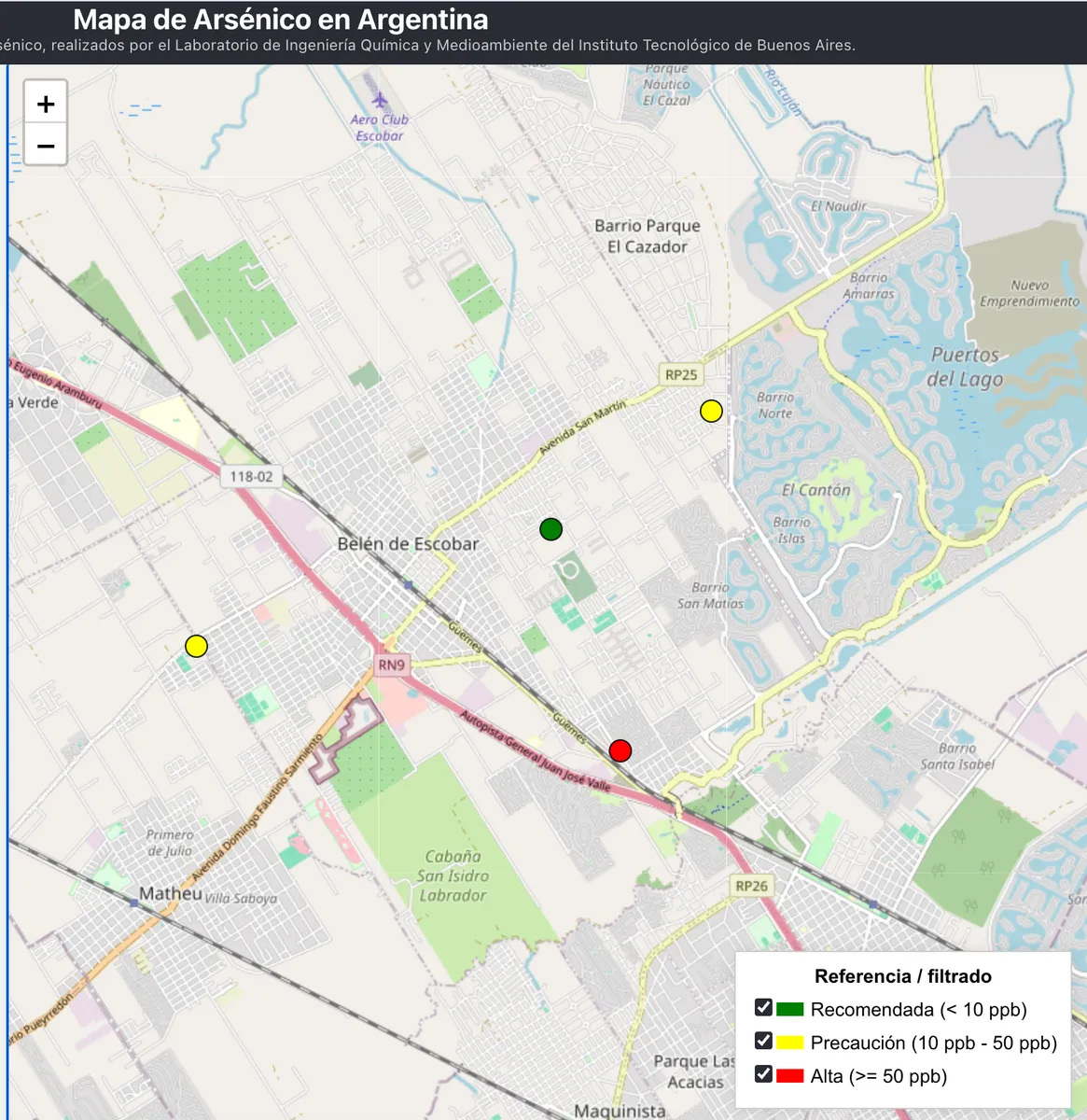Select the red arsenic marker near Autopista
The image size is (1087, 1120).
[620, 750]
